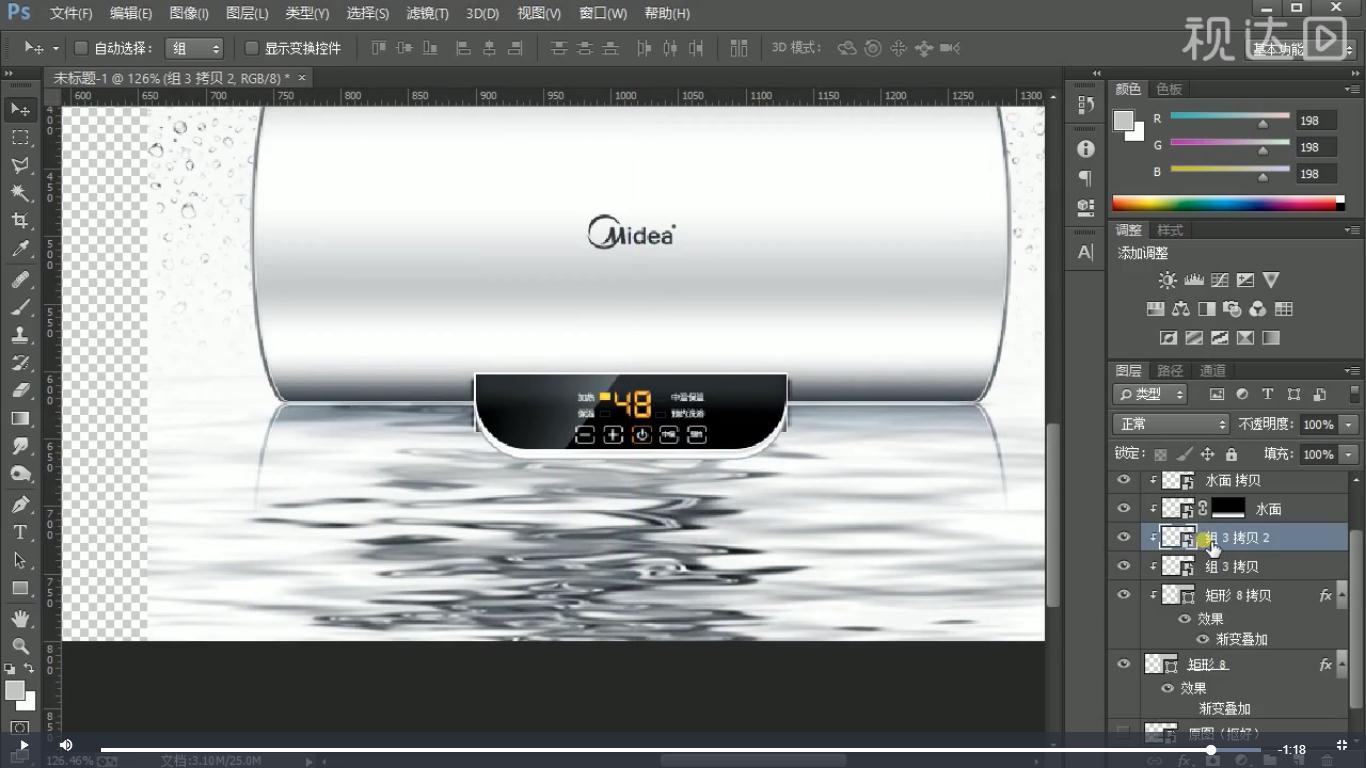This screenshot has height=768, width=1366.
Task: Add a Curves adjustment
Action: (x=1219, y=280)
